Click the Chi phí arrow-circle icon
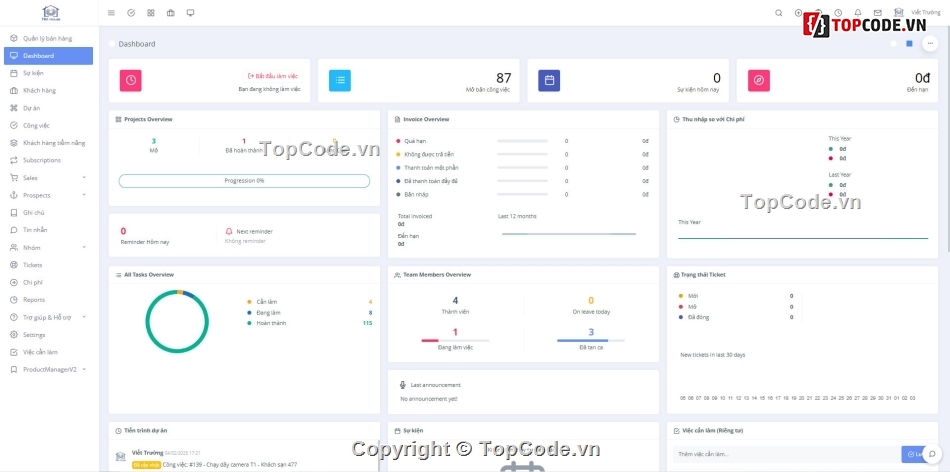 (14, 282)
